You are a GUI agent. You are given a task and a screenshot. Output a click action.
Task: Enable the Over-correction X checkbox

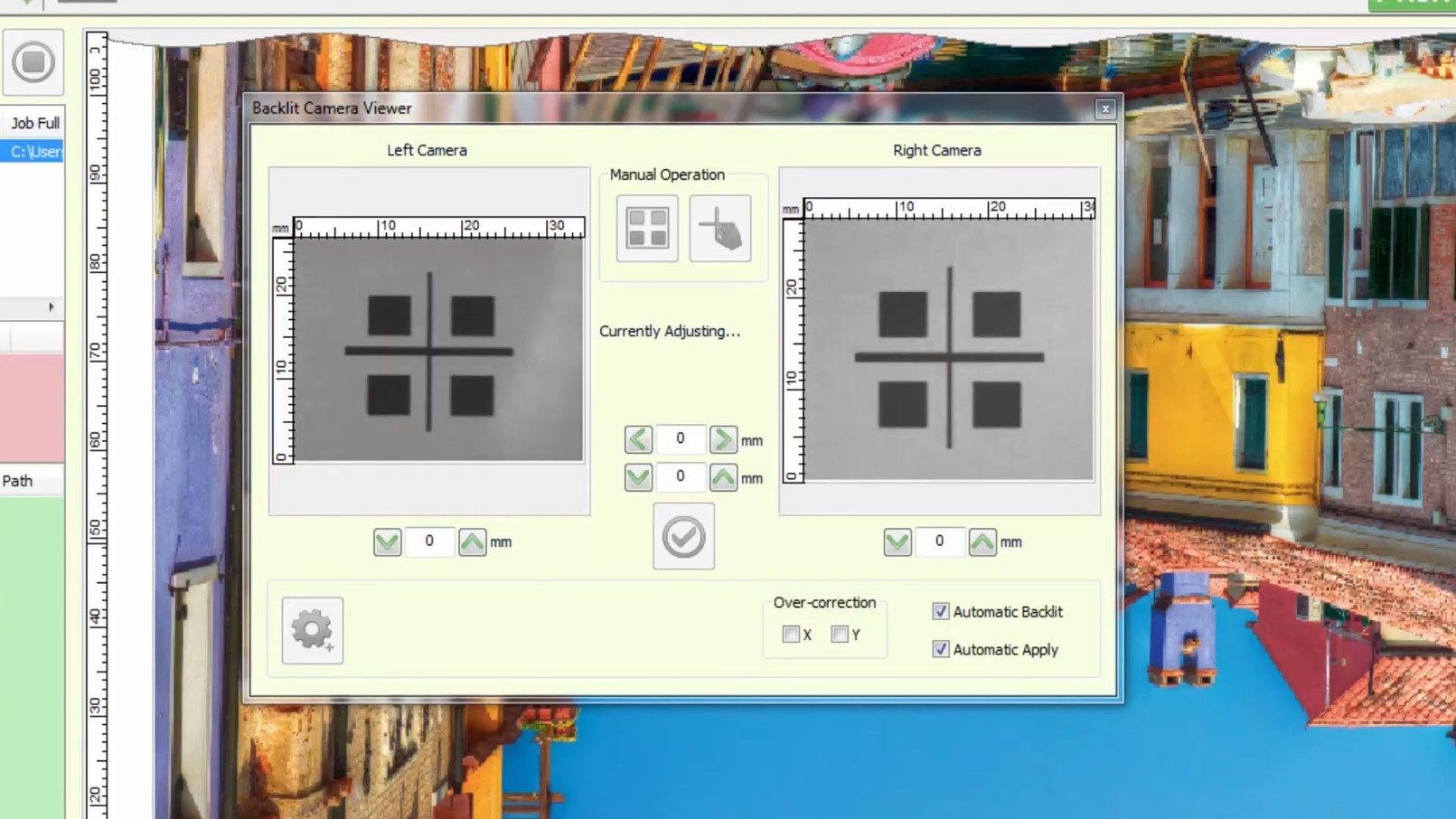click(x=791, y=635)
